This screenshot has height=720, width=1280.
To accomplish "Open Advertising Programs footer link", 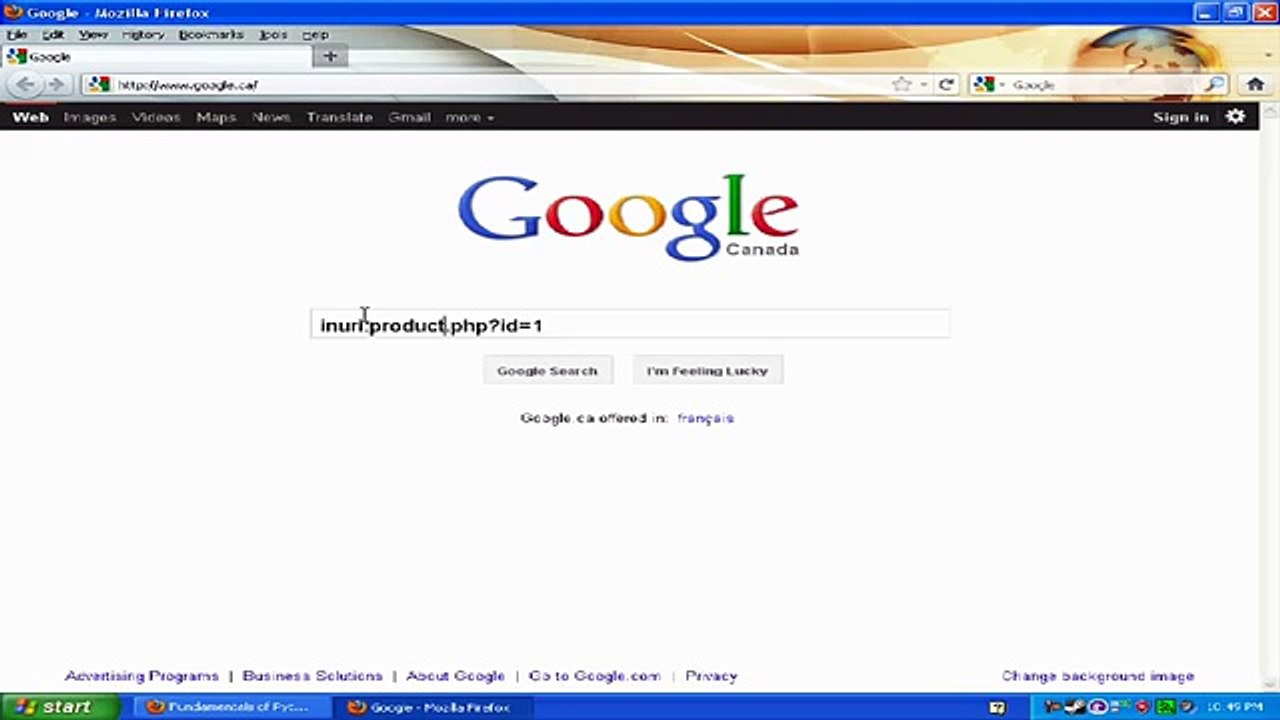I will tap(141, 676).
